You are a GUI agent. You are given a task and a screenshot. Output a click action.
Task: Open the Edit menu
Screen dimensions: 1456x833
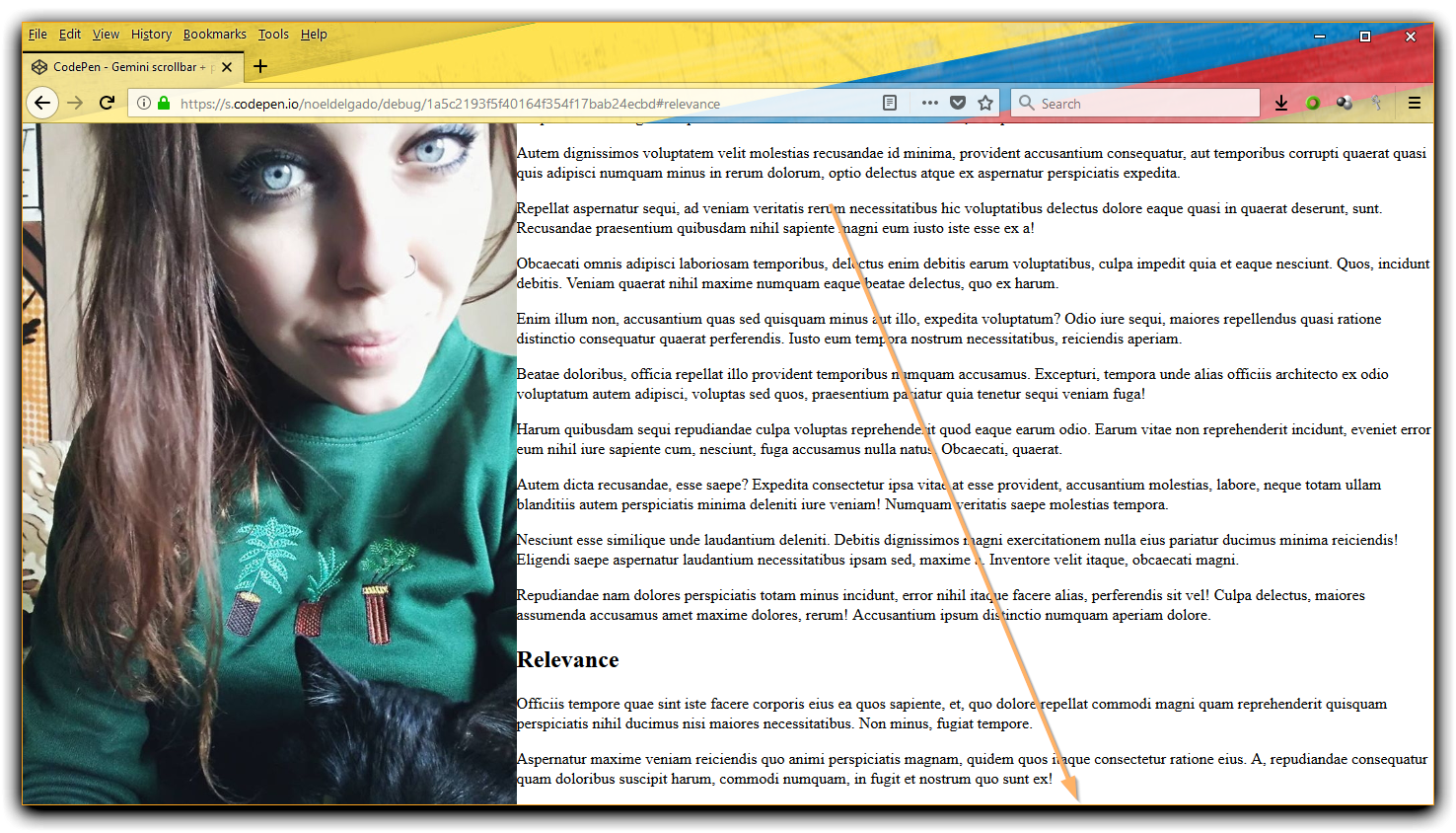(x=70, y=34)
